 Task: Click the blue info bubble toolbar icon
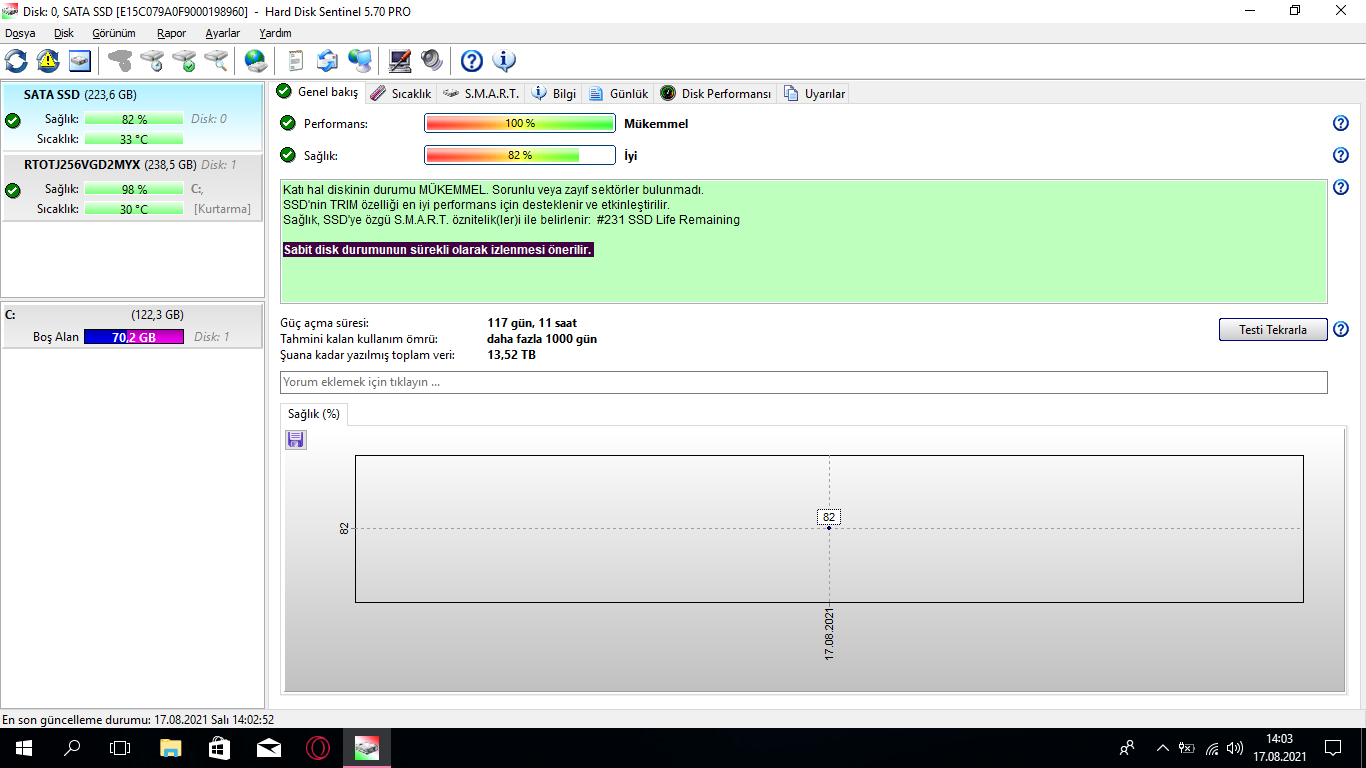point(504,61)
